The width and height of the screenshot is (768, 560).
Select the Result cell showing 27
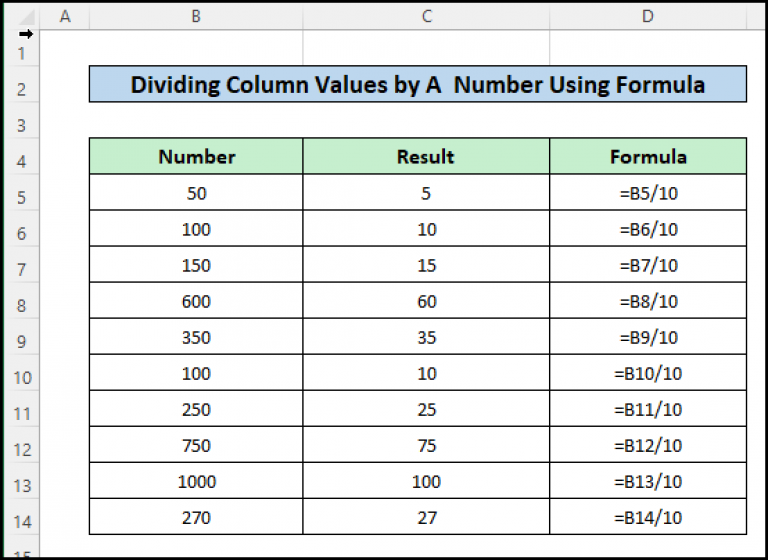coord(426,517)
